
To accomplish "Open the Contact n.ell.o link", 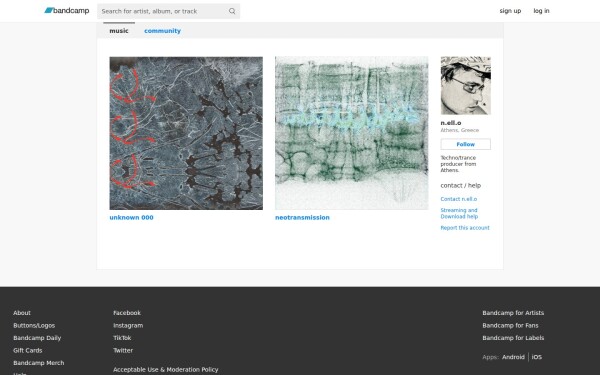I will (x=458, y=199).
